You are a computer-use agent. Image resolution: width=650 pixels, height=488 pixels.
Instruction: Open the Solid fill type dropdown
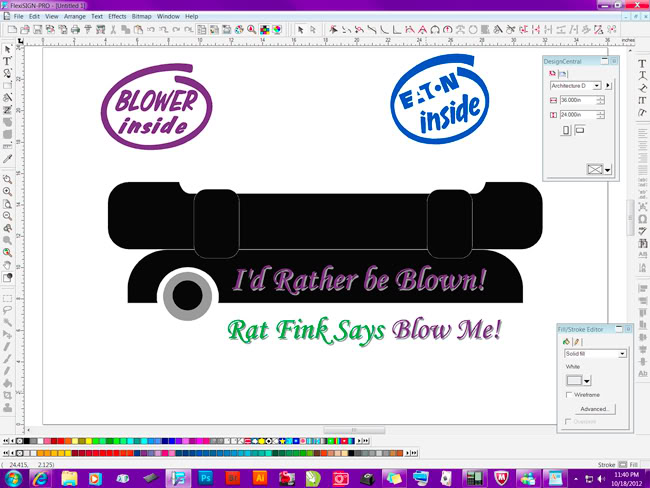(x=622, y=354)
